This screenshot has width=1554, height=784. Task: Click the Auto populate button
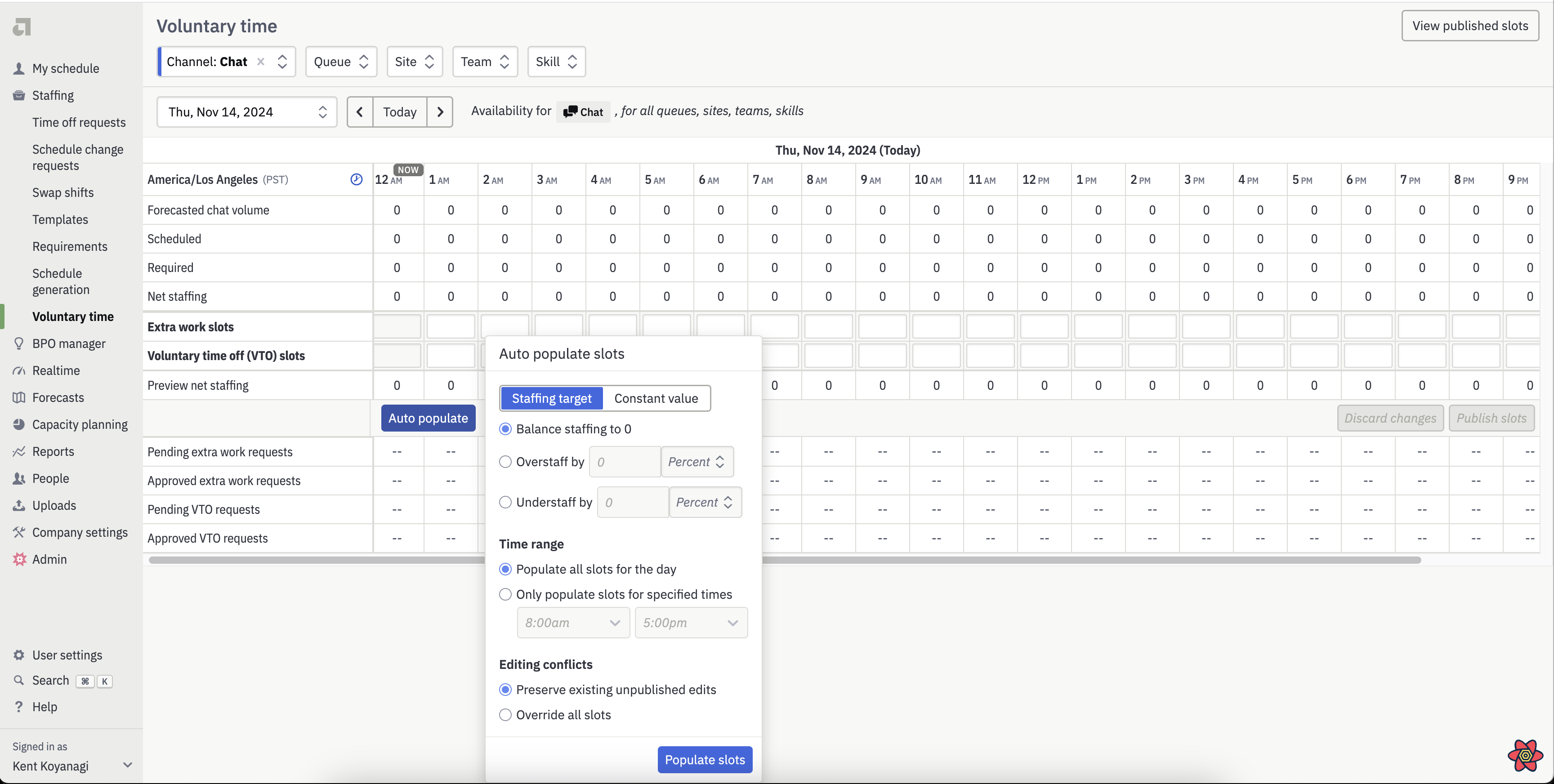click(428, 418)
